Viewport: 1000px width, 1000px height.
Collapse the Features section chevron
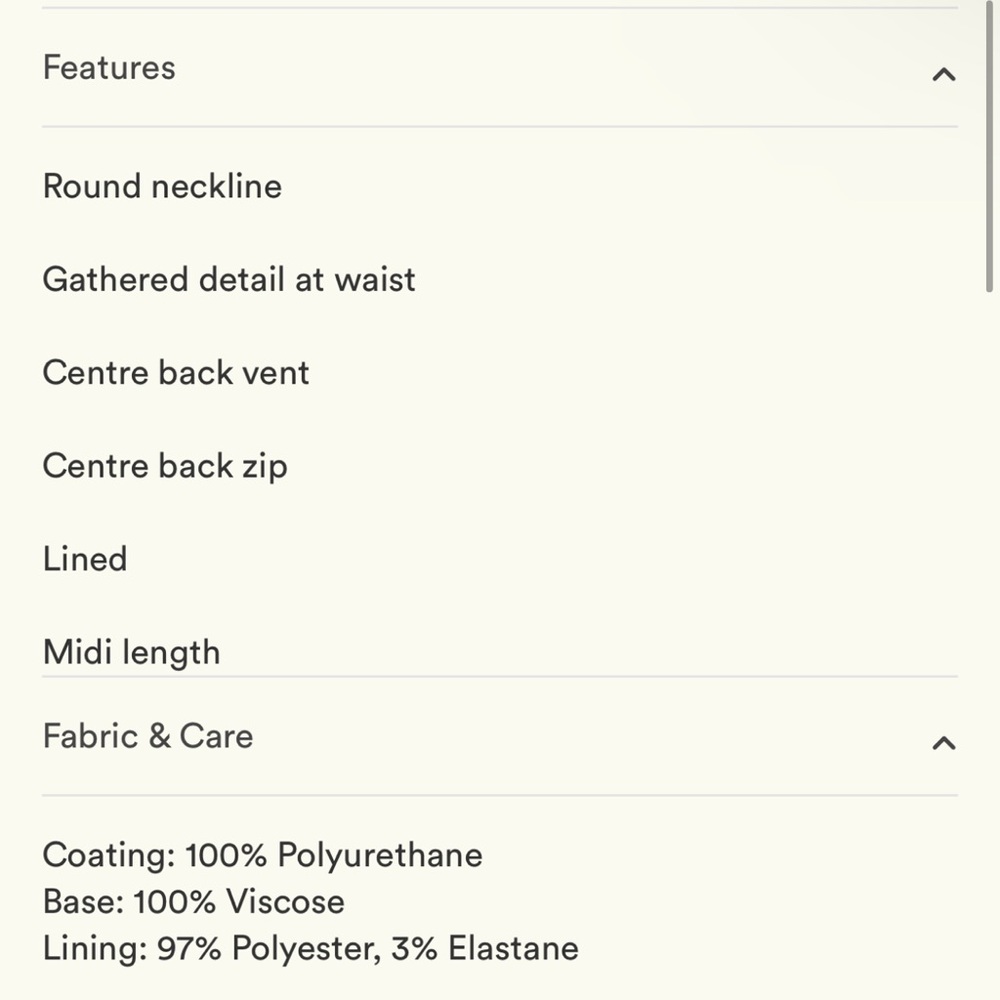pyautogui.click(x=944, y=75)
